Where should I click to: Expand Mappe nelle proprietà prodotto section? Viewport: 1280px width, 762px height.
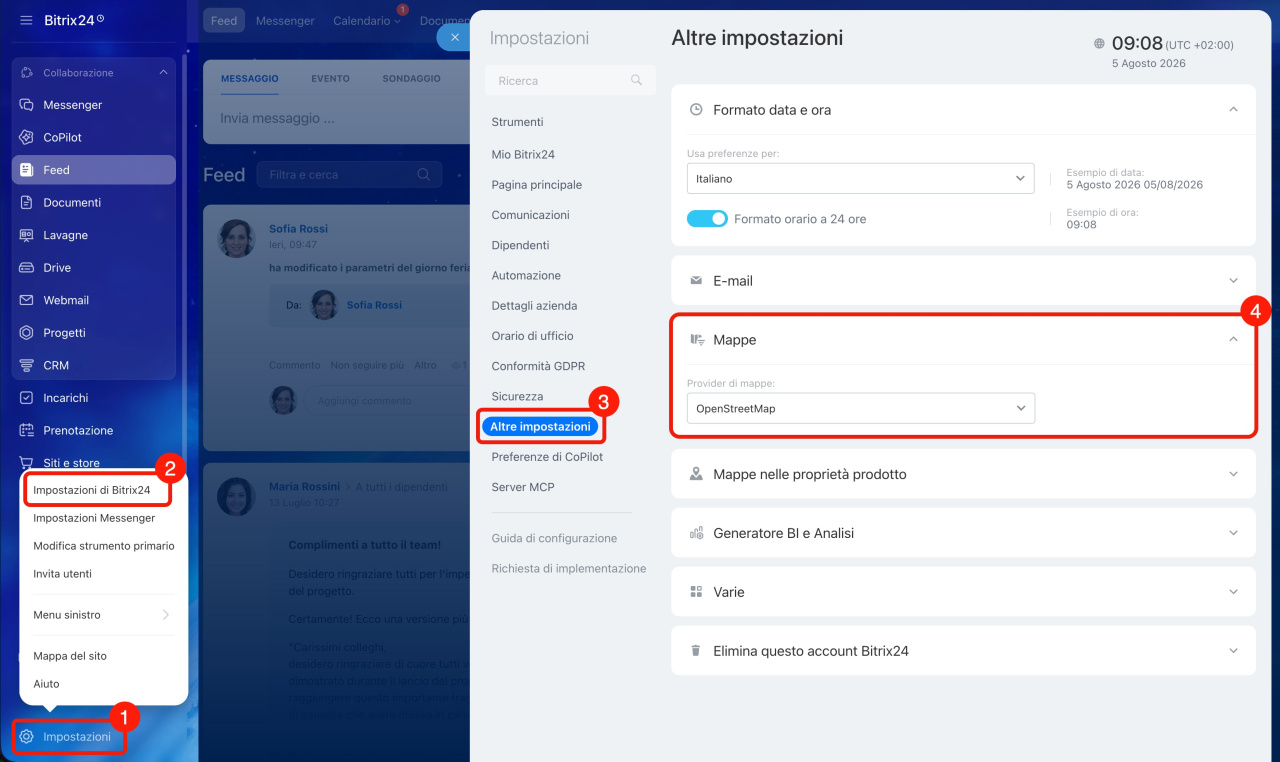coord(1233,474)
